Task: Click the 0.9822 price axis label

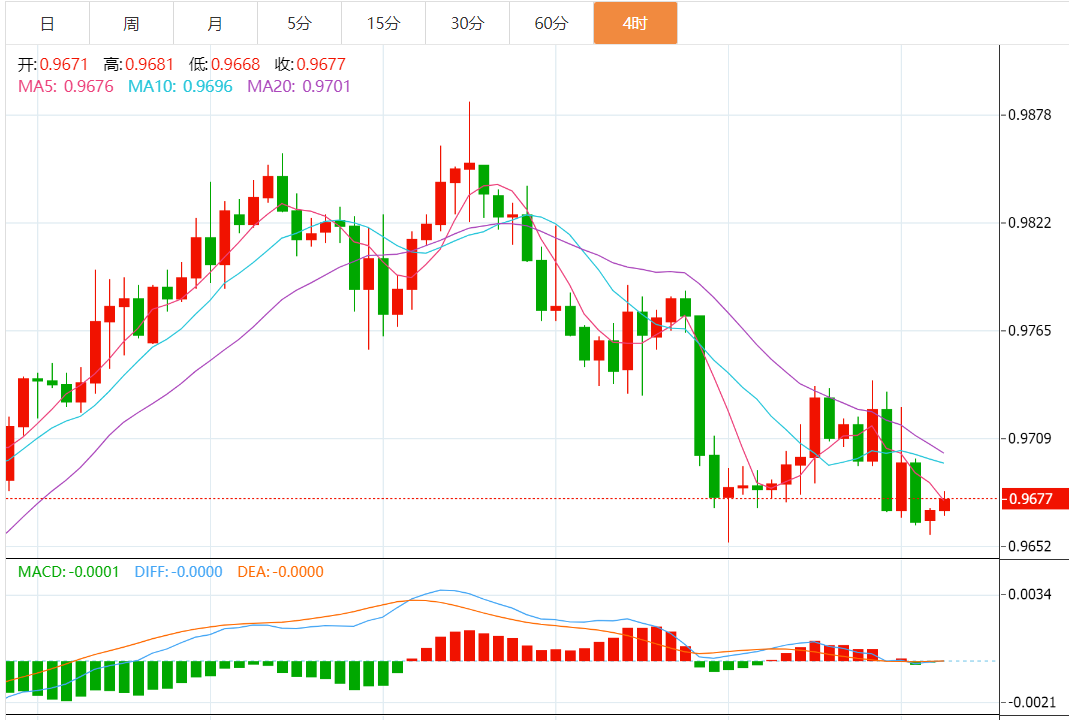Action: (x=1029, y=223)
